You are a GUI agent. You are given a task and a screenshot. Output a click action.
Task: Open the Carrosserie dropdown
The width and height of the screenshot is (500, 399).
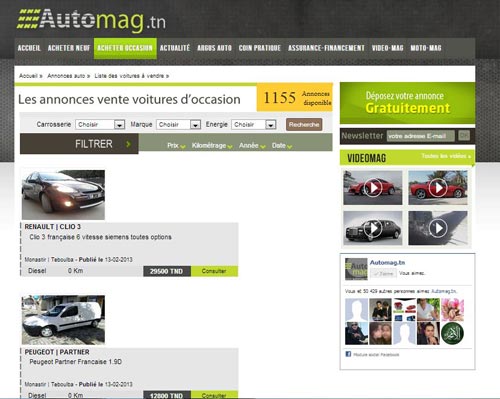(x=100, y=124)
